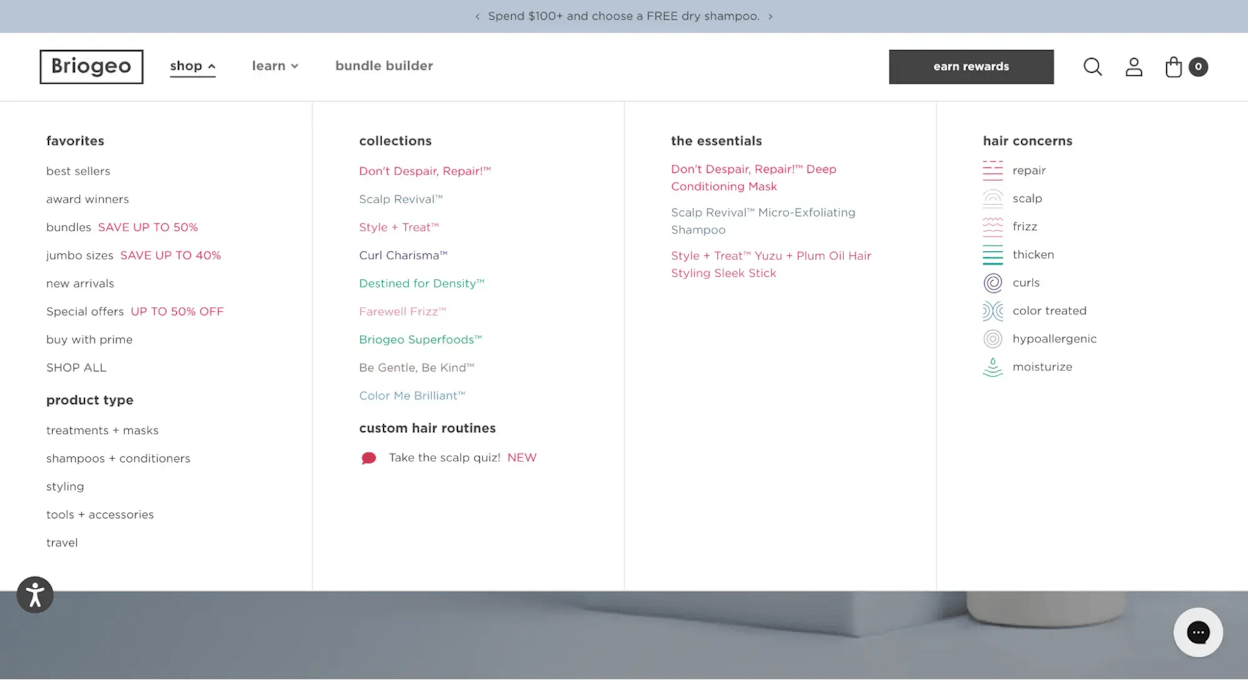
Task: Open the chat bubble widget
Action: (1198, 632)
